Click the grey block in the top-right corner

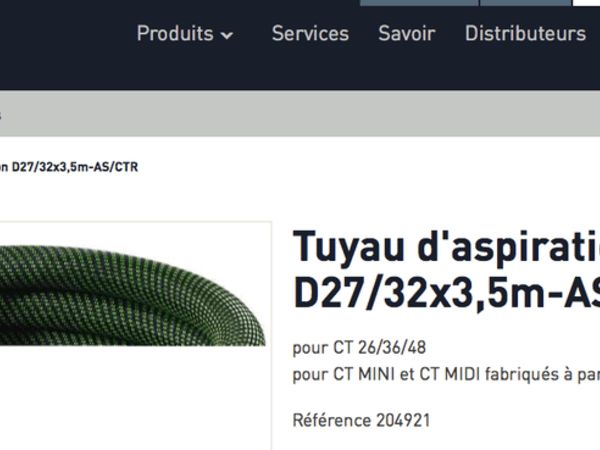589,3
